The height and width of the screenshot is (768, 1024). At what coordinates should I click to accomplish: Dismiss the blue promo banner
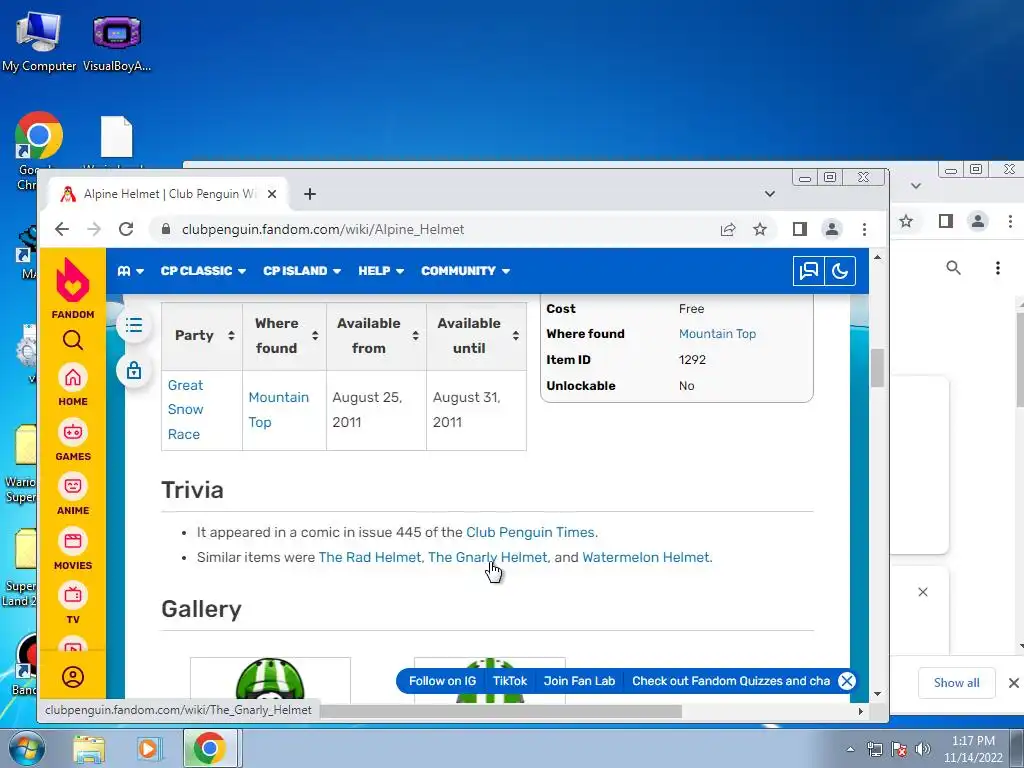click(x=846, y=681)
